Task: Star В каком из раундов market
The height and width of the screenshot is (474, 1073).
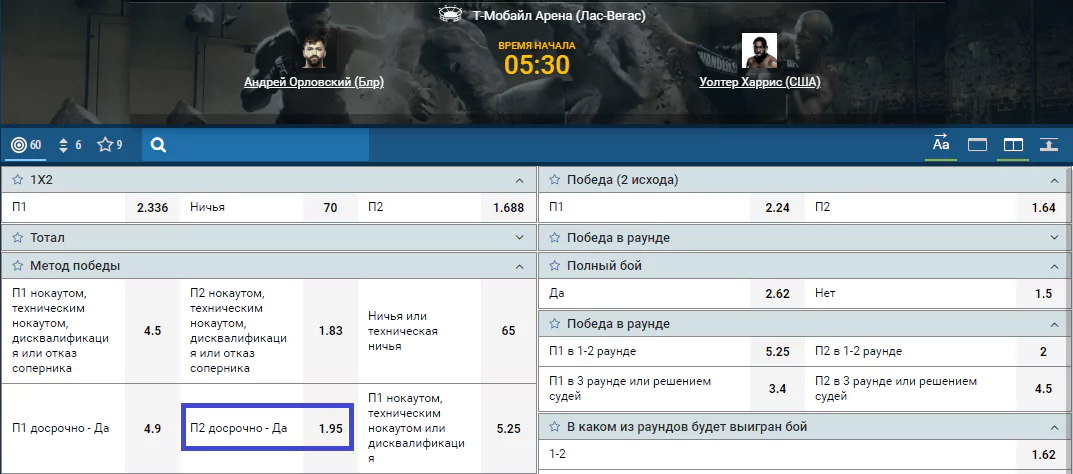Action: click(554, 427)
